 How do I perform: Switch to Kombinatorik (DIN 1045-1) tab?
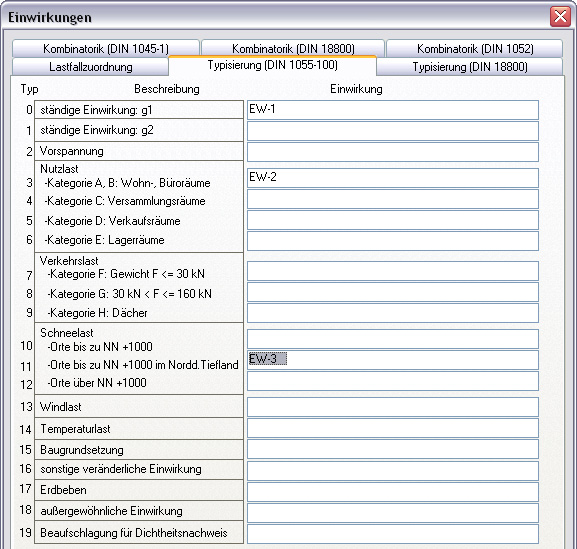point(106,49)
